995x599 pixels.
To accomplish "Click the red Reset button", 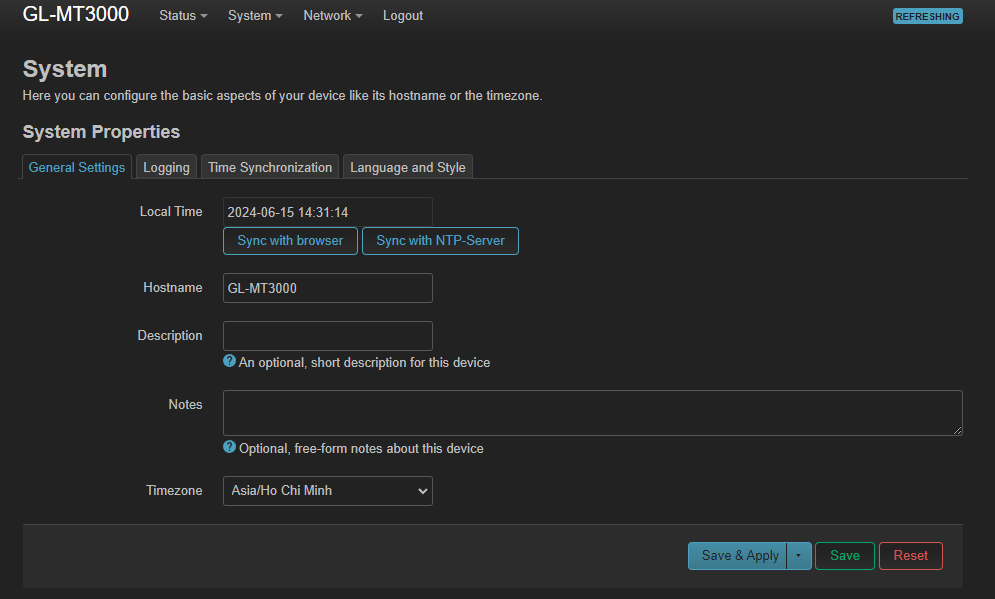I will coord(911,556).
